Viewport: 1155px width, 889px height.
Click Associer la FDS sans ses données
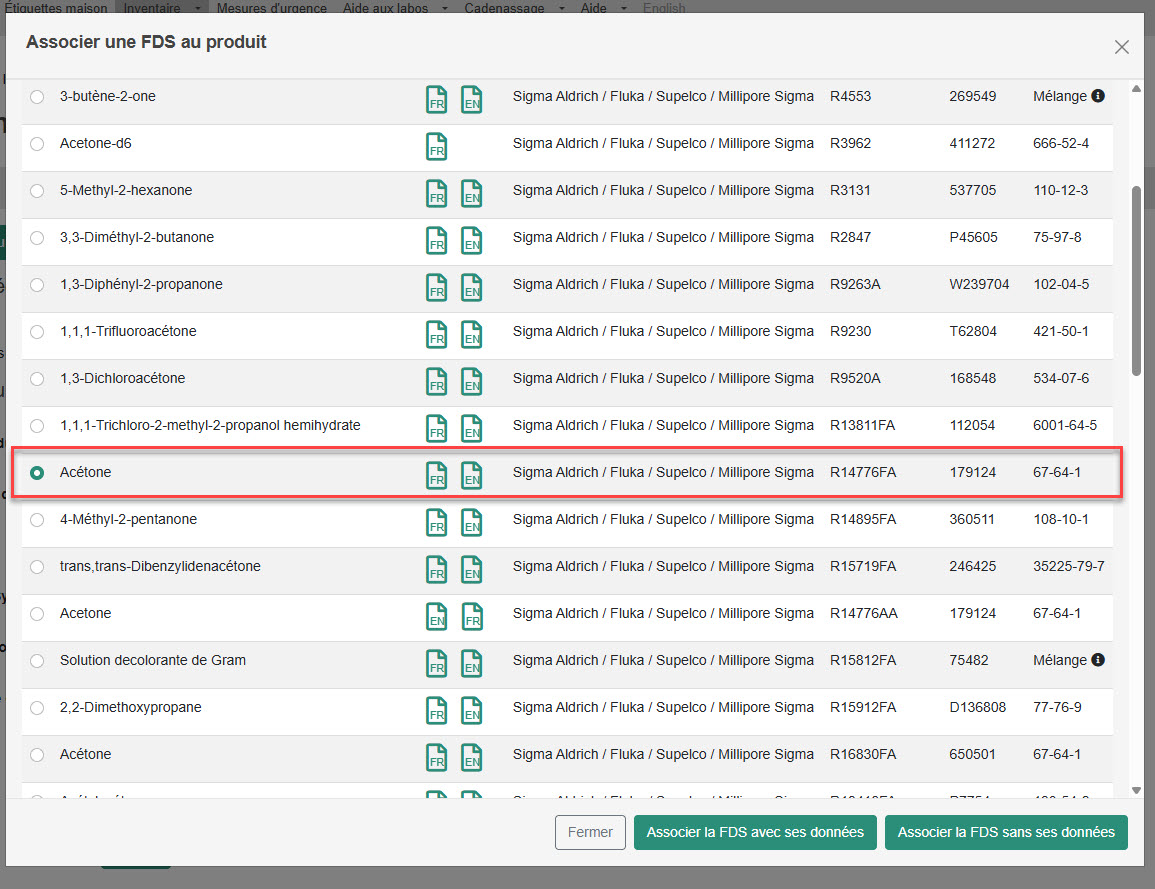click(x=1006, y=832)
